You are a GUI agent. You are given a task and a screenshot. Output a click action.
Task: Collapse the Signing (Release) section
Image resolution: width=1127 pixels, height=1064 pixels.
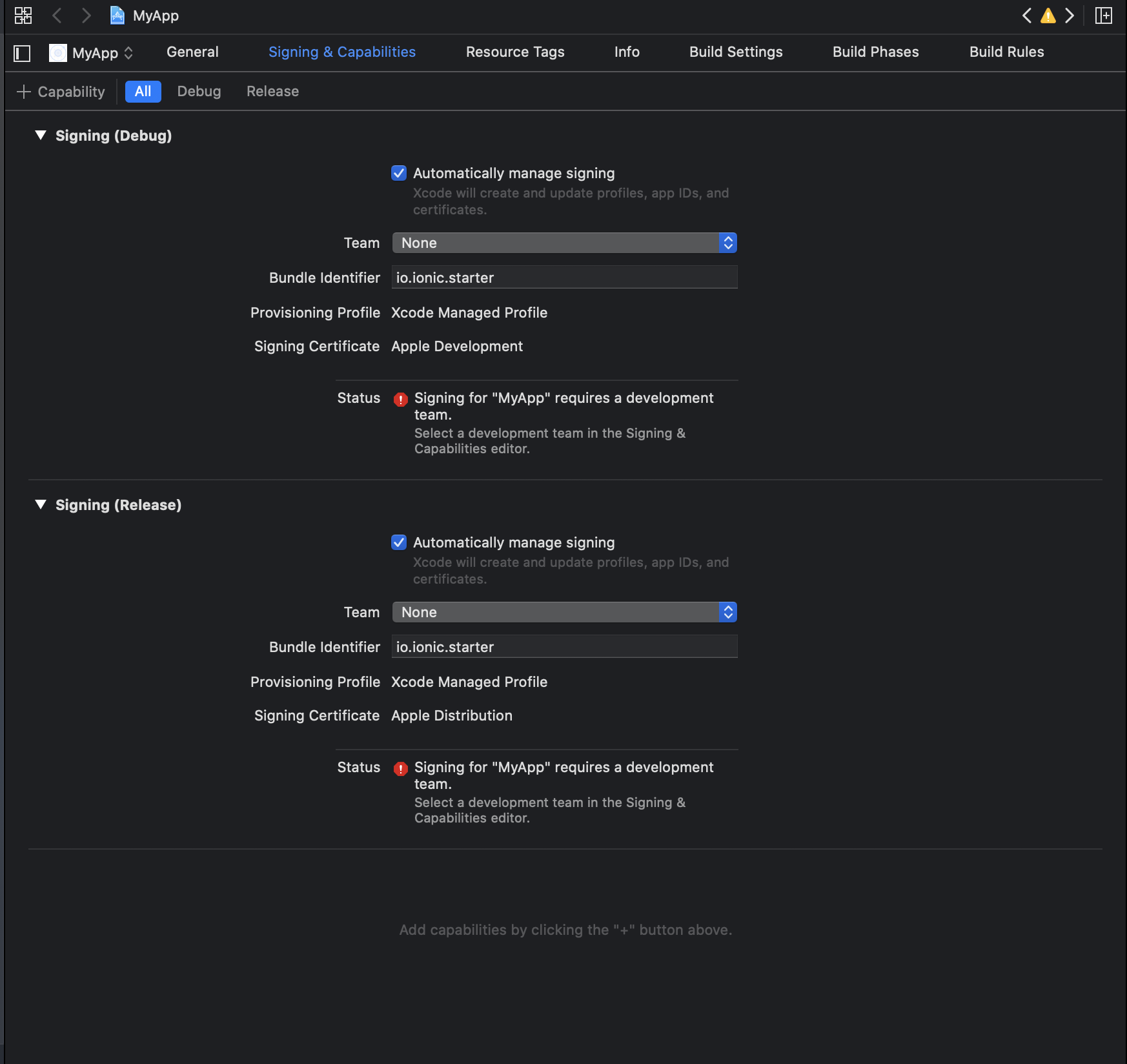pos(41,504)
